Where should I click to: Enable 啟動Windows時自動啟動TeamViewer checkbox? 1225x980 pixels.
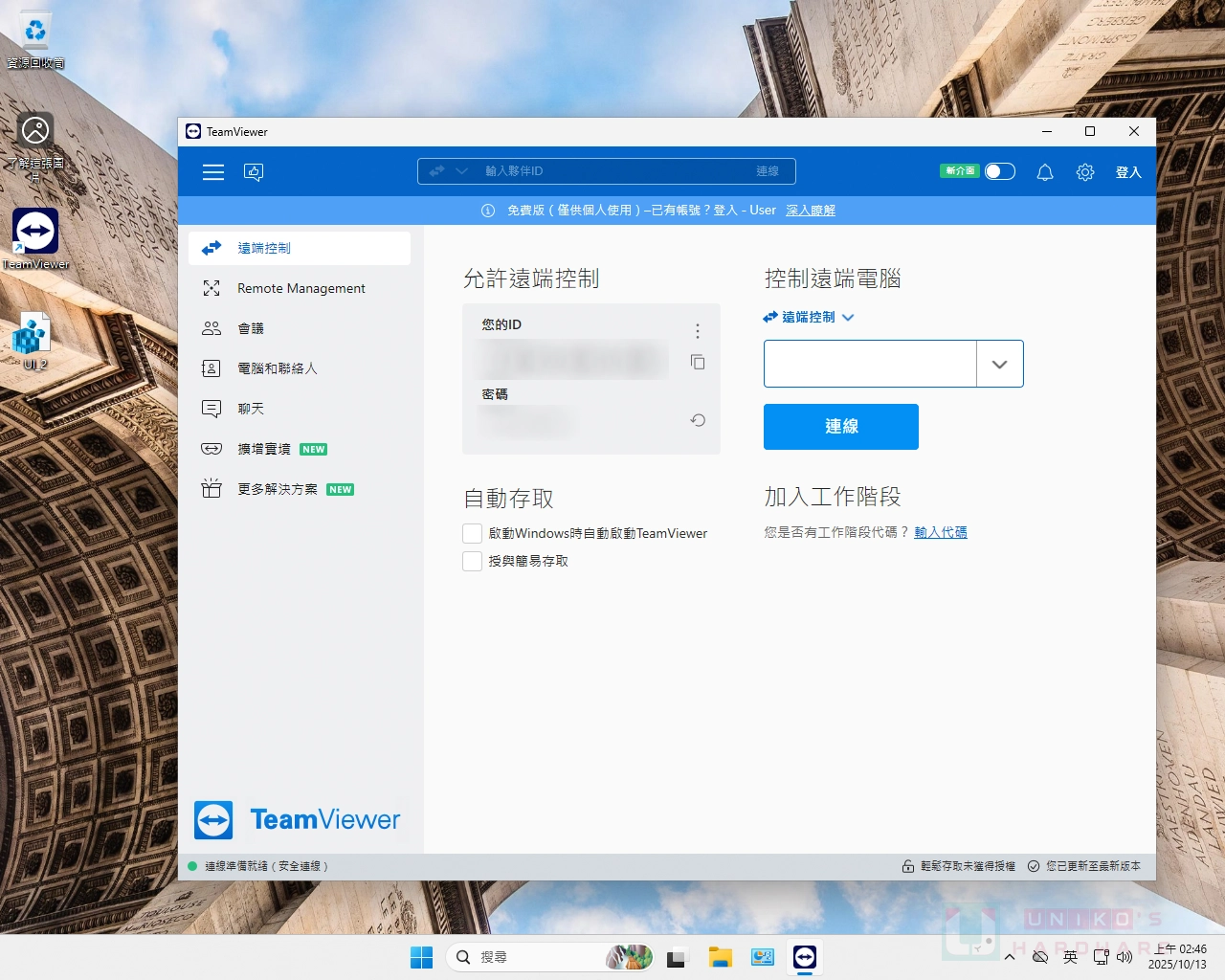(473, 534)
